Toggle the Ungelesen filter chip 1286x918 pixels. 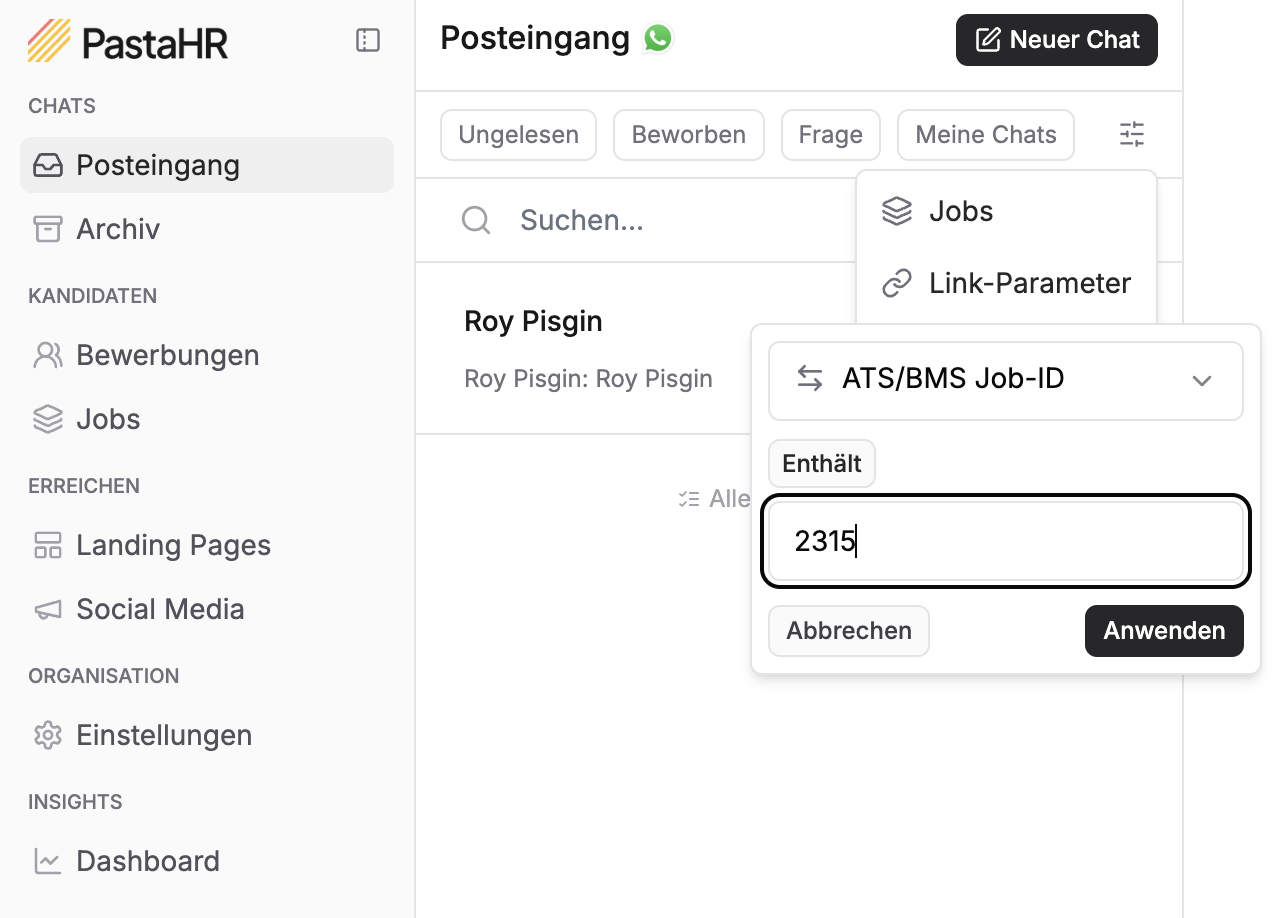coord(518,135)
